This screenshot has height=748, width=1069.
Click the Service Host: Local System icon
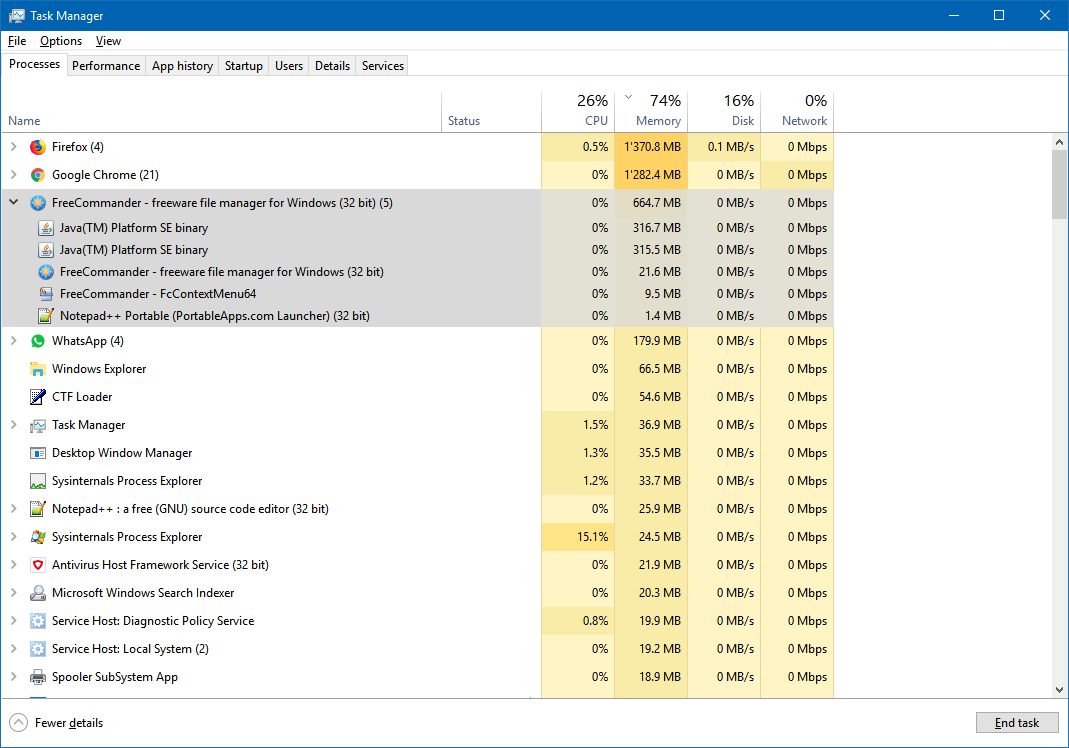click(37, 648)
